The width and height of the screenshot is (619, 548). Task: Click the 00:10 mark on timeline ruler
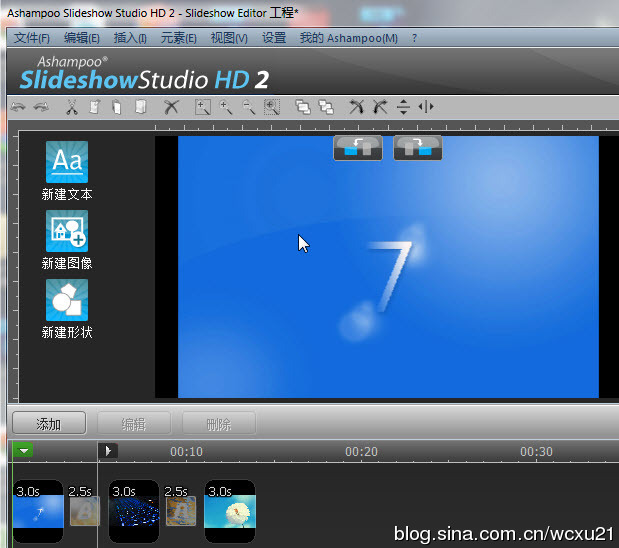tap(186, 451)
